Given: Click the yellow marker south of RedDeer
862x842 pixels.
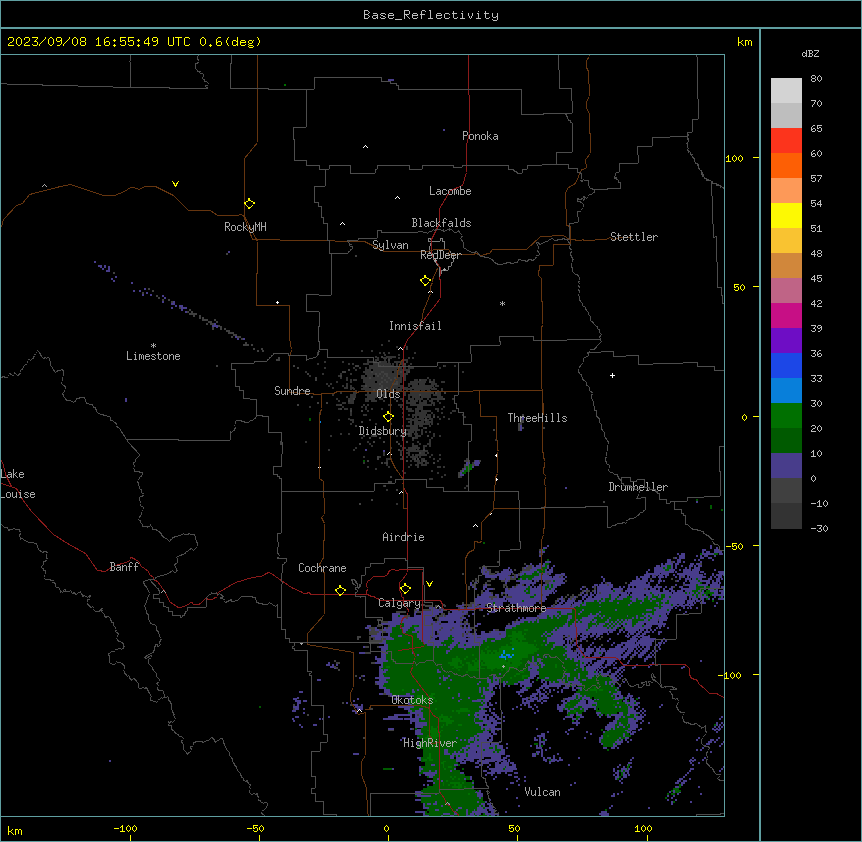Looking at the screenshot, I should (x=425, y=281).
